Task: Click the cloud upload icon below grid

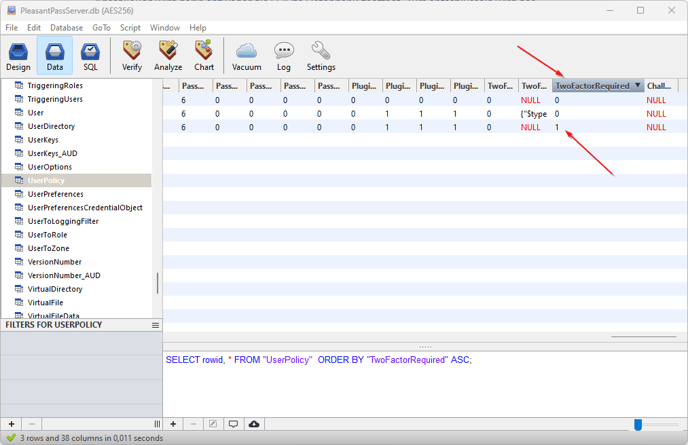Action: click(x=254, y=424)
